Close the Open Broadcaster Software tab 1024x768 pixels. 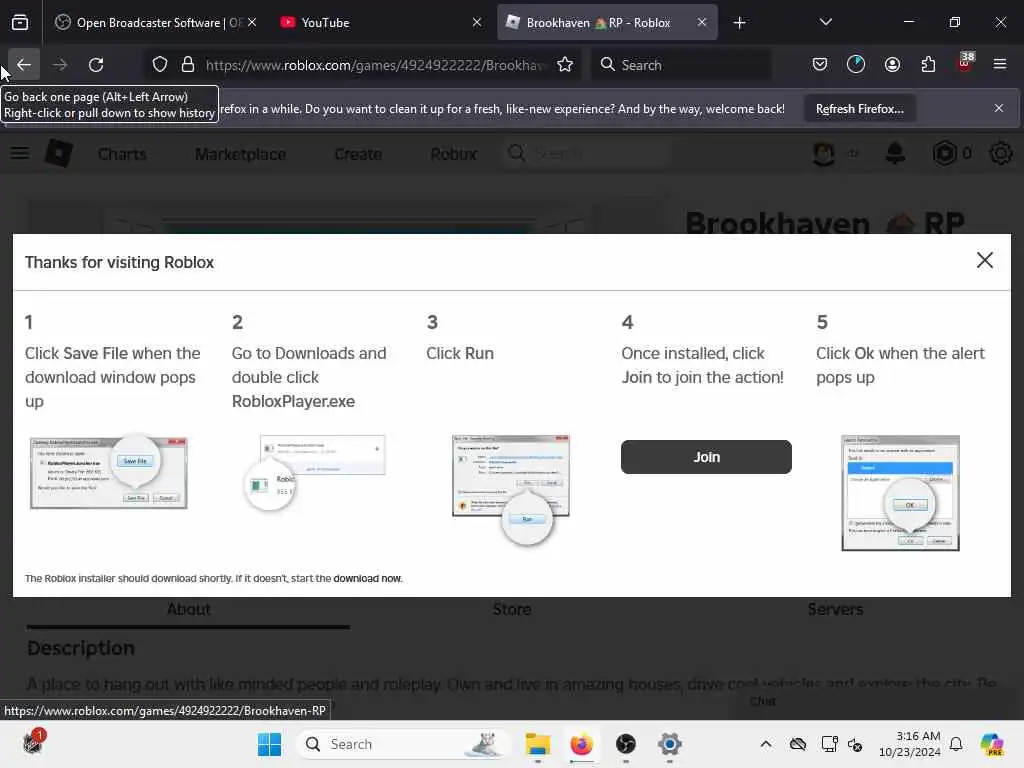(x=252, y=23)
